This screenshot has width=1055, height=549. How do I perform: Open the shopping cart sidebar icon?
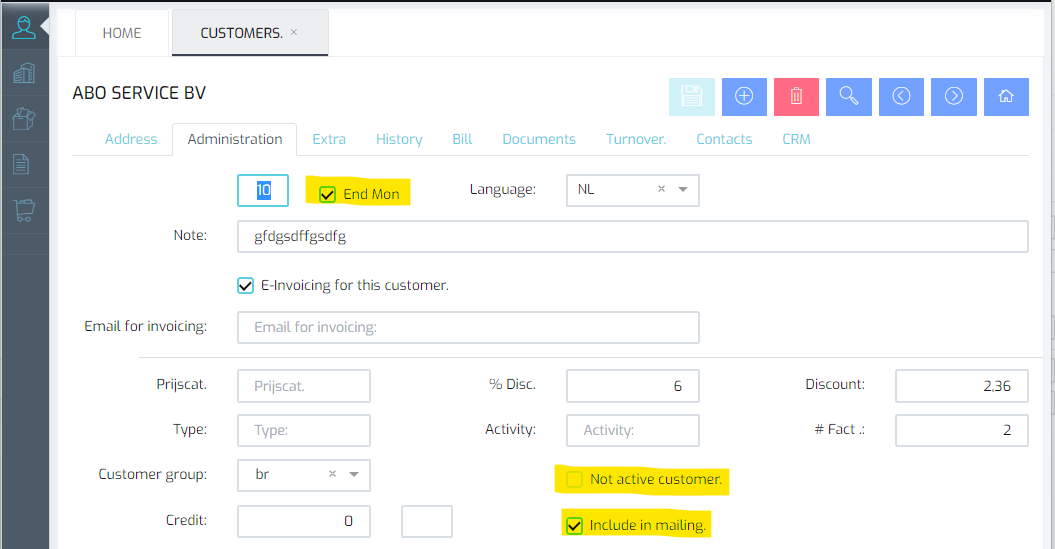24,210
